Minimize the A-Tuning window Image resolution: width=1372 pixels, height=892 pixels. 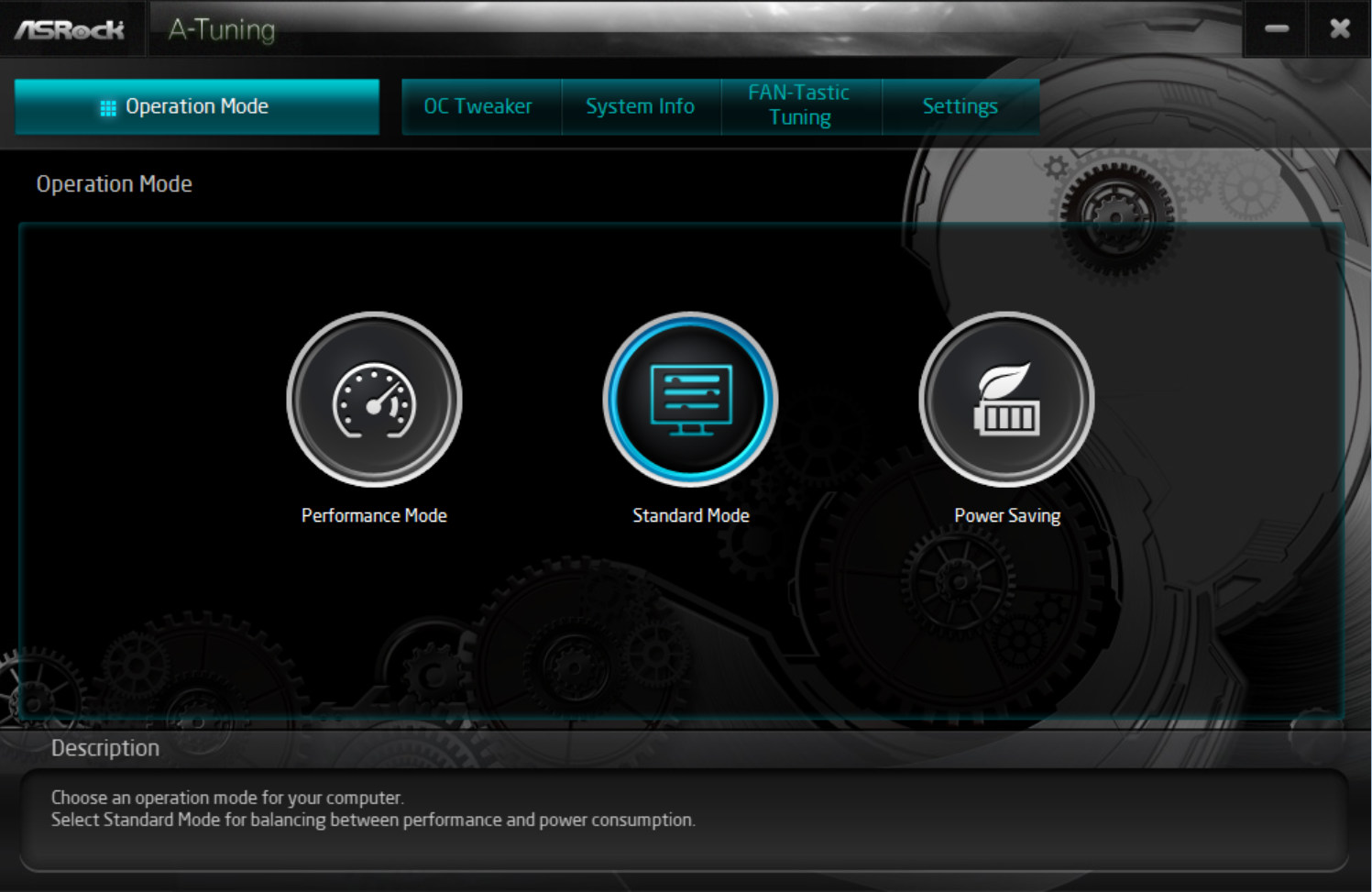coord(1275,28)
